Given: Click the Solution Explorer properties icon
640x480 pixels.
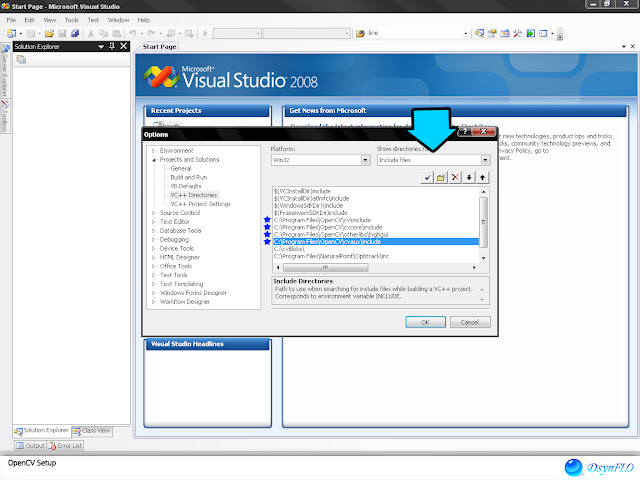Looking at the screenshot, I should click(21, 60).
